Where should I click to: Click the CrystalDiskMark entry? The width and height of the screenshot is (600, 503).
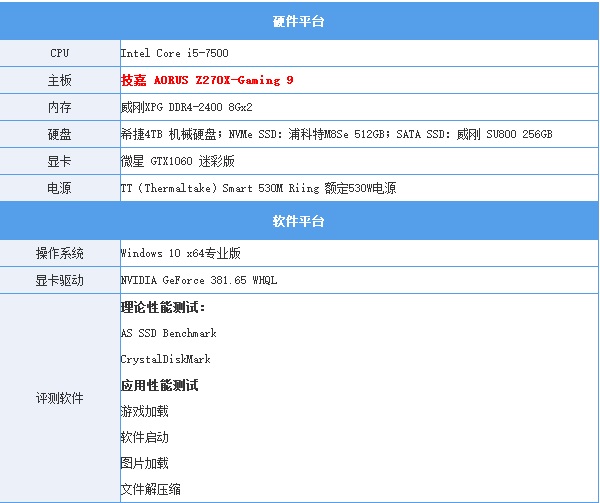pyautogui.click(x=165, y=359)
